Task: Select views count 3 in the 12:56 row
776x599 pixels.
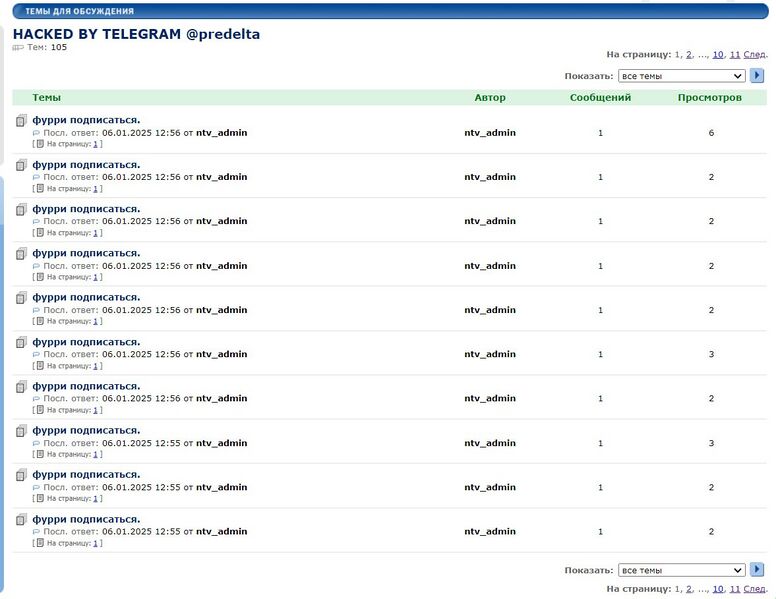Action: tap(711, 354)
